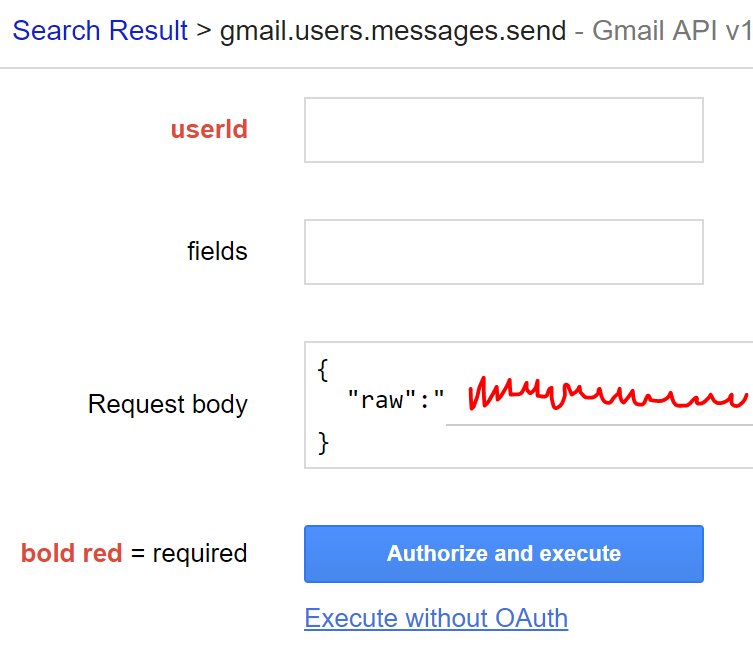This screenshot has height=663, width=753.
Task: Click the Gmail API v1 label
Action: (x=671, y=31)
